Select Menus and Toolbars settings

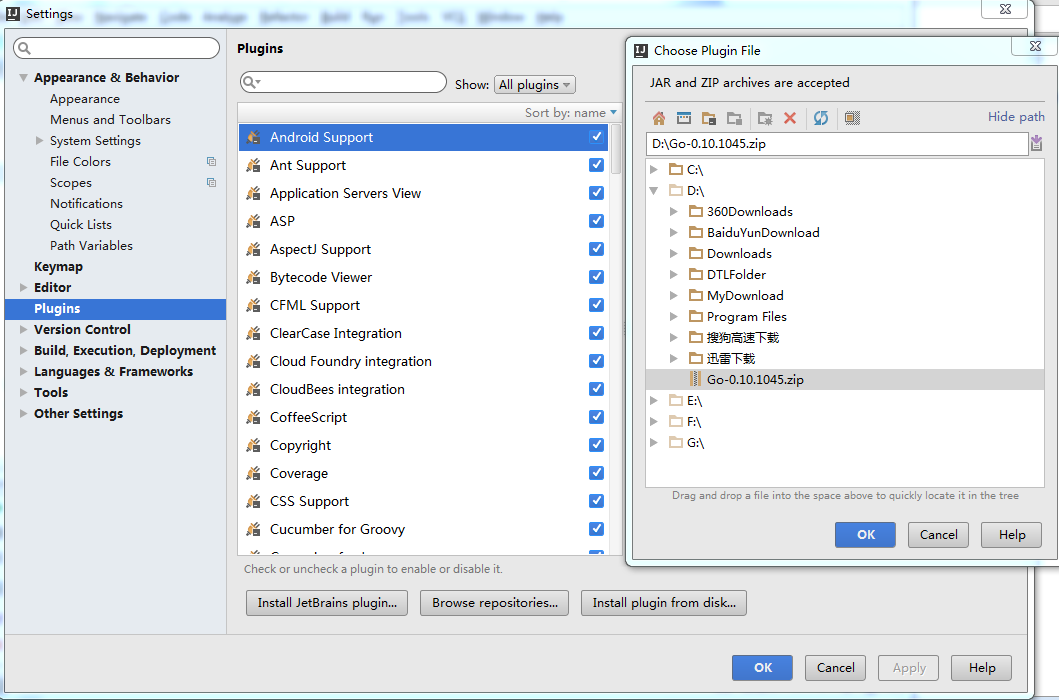[110, 120]
